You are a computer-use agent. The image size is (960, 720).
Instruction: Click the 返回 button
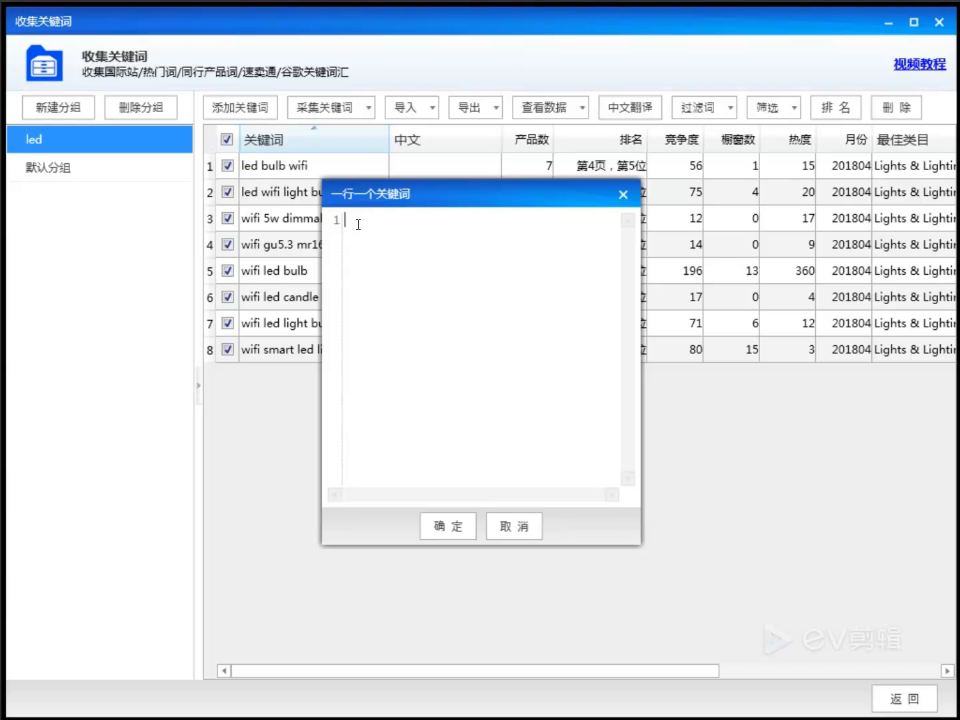[x=904, y=699]
